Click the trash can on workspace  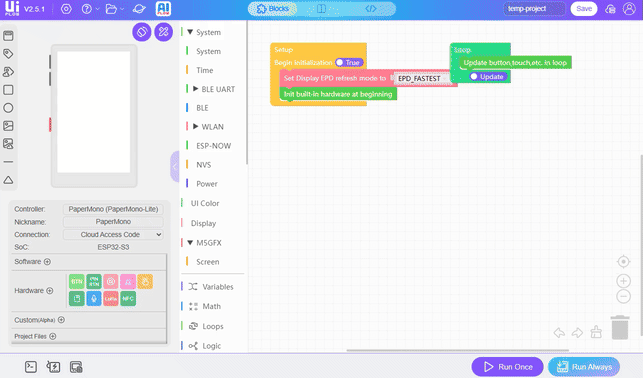[620, 327]
